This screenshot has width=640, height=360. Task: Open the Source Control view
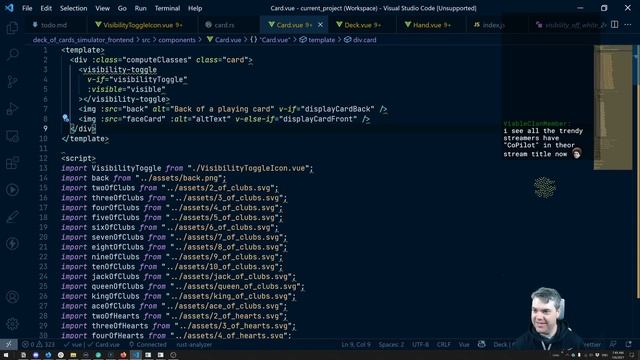pos(12,82)
